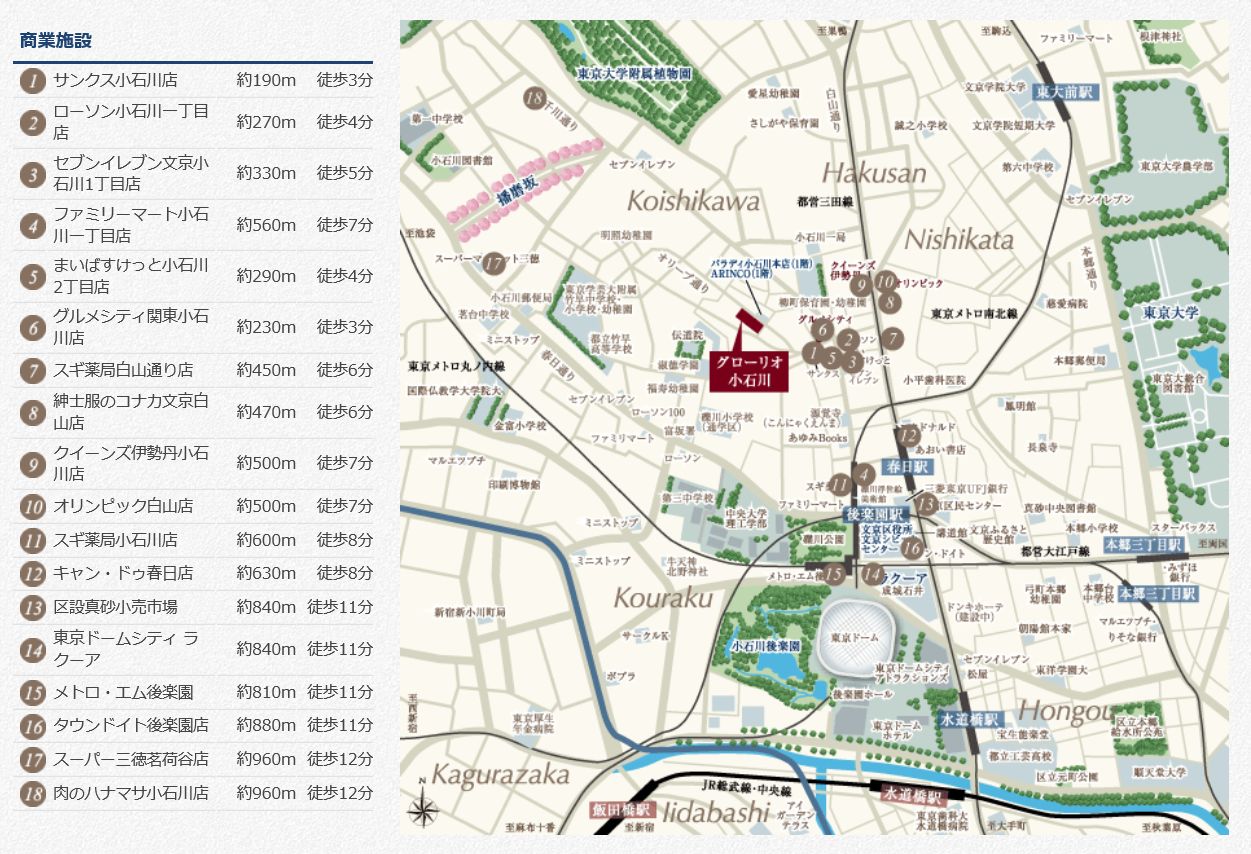The width and height of the screenshot is (1251, 854).
Task: Click the グローリオ小石川 property label on map
Action: [748, 370]
